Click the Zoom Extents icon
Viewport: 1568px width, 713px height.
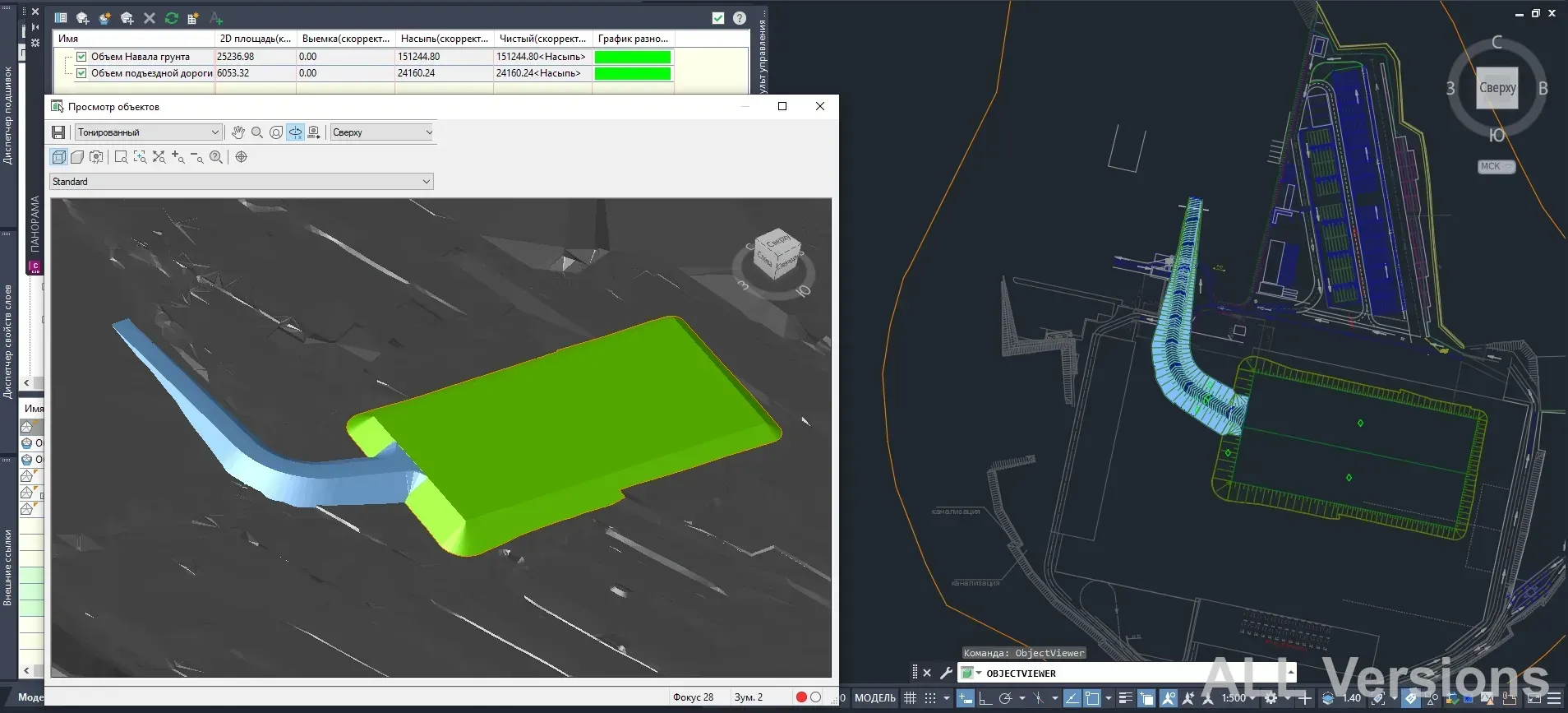pyautogui.click(x=159, y=157)
